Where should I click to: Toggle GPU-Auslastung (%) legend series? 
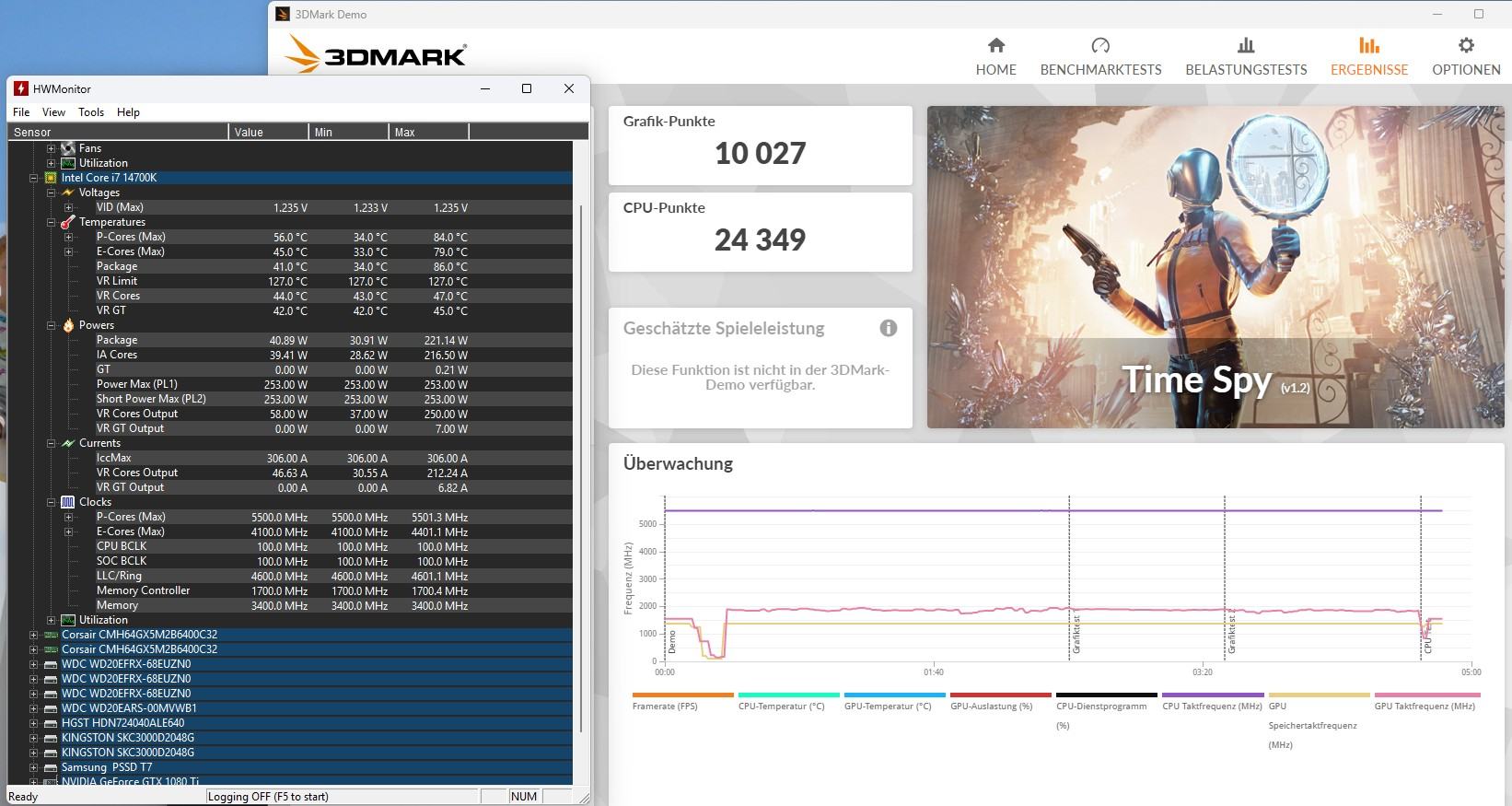click(x=1000, y=701)
